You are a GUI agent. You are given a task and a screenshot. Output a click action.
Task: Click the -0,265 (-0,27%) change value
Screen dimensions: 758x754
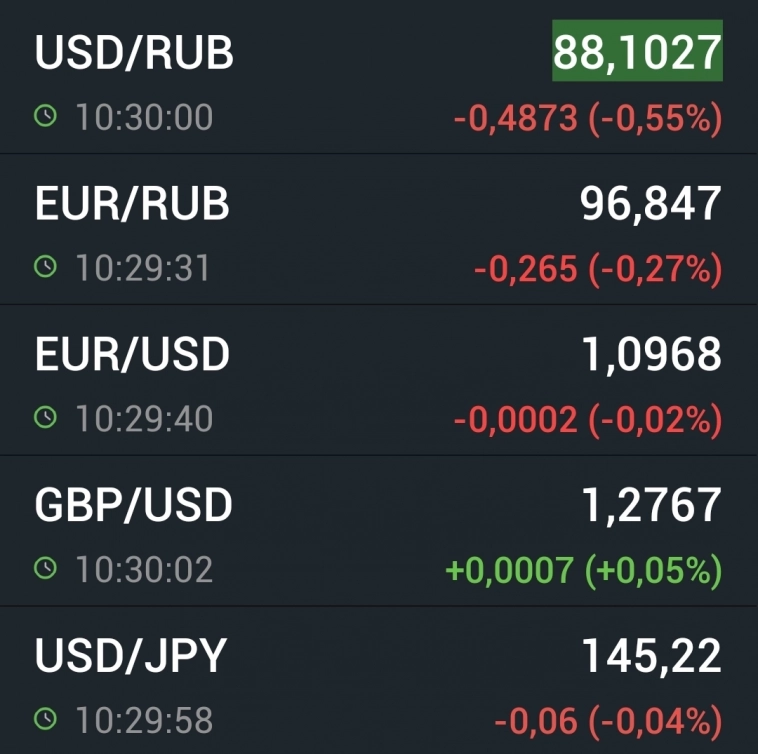(597, 269)
